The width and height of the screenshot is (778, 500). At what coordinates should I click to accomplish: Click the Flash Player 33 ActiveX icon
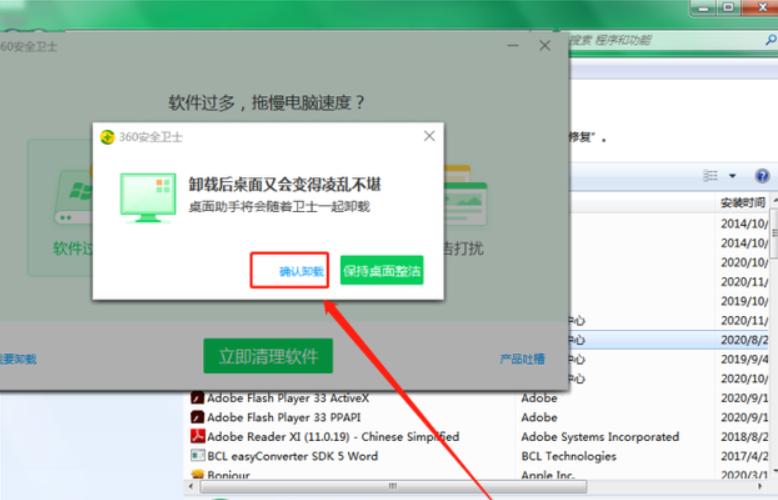(197, 398)
